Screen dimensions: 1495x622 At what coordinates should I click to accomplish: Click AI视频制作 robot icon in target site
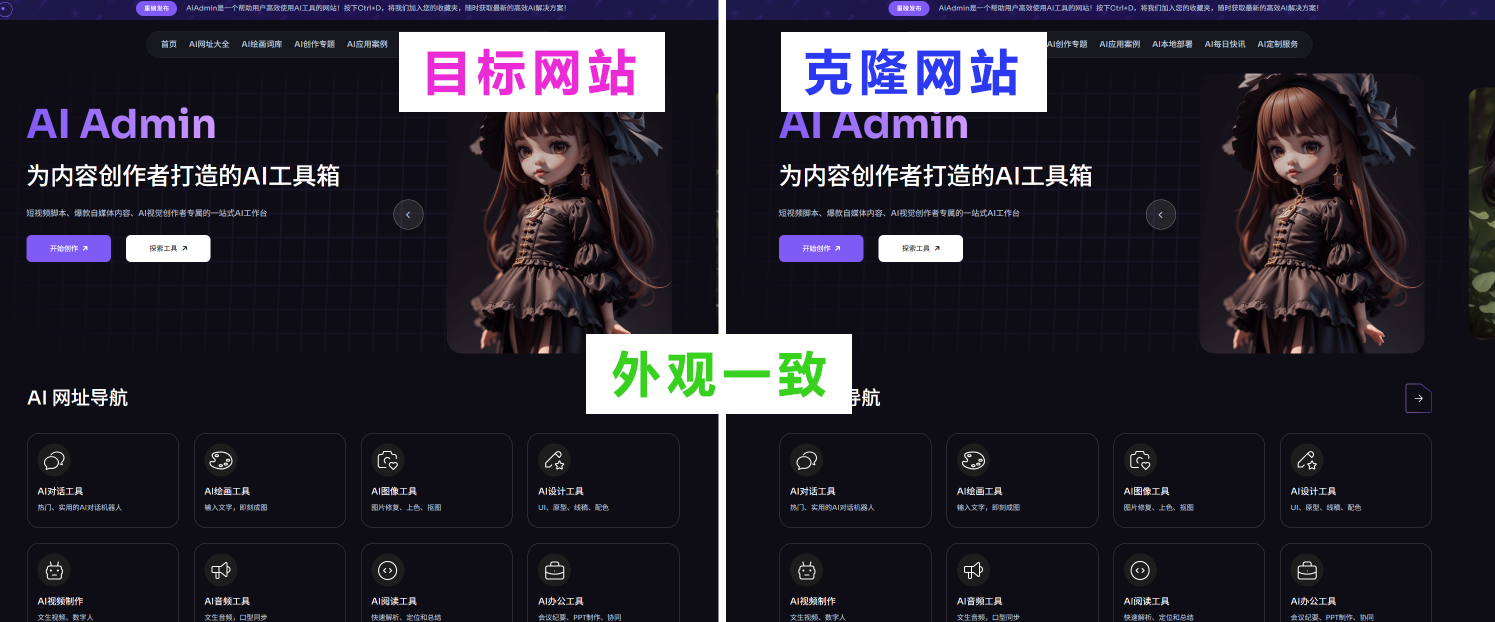pos(54,570)
